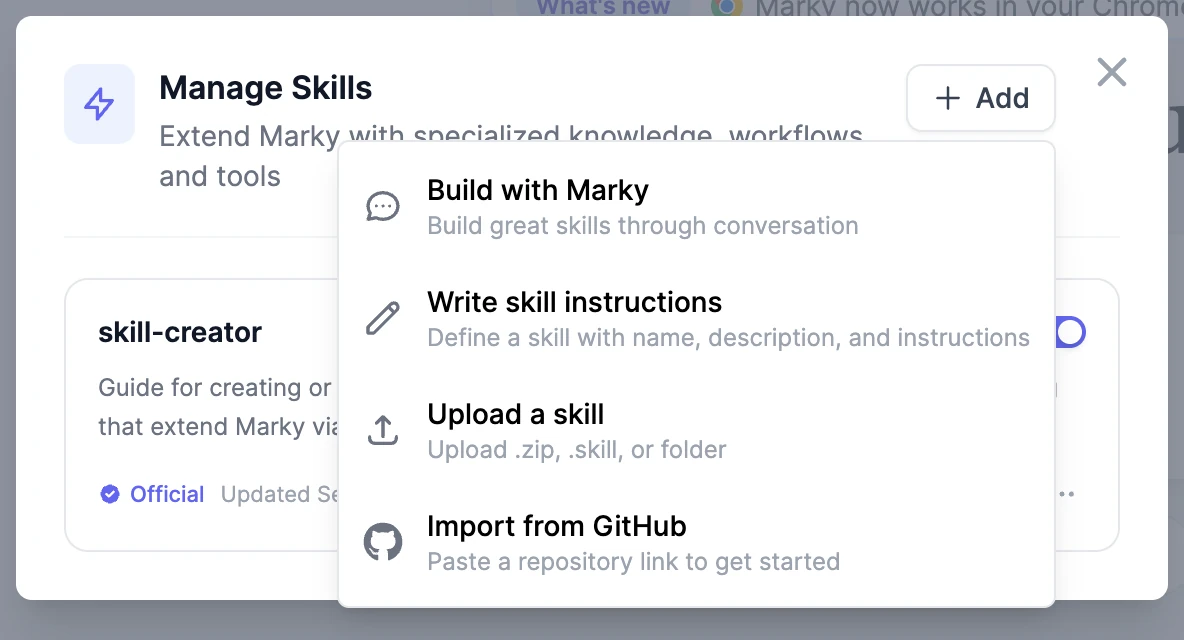
Task: Choose Import from GitHub
Action: (696, 543)
